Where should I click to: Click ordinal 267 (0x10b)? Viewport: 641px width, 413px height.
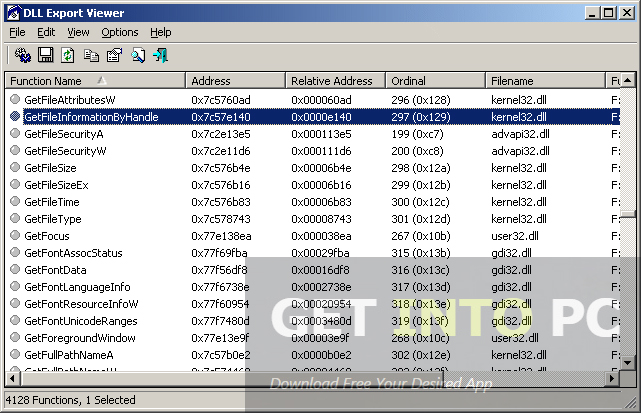421,236
